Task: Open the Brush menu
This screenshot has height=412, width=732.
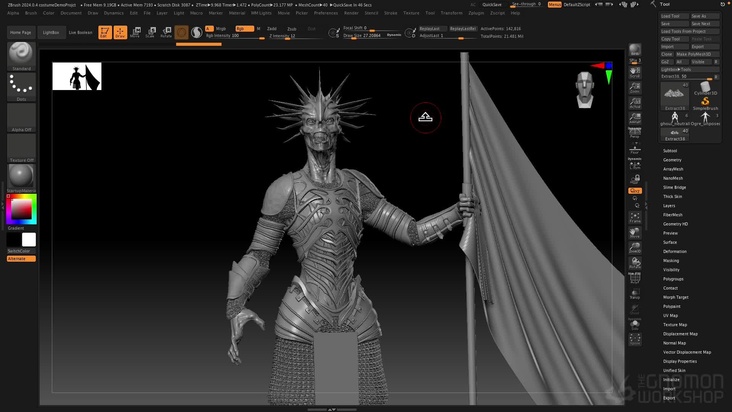Action: (x=31, y=13)
